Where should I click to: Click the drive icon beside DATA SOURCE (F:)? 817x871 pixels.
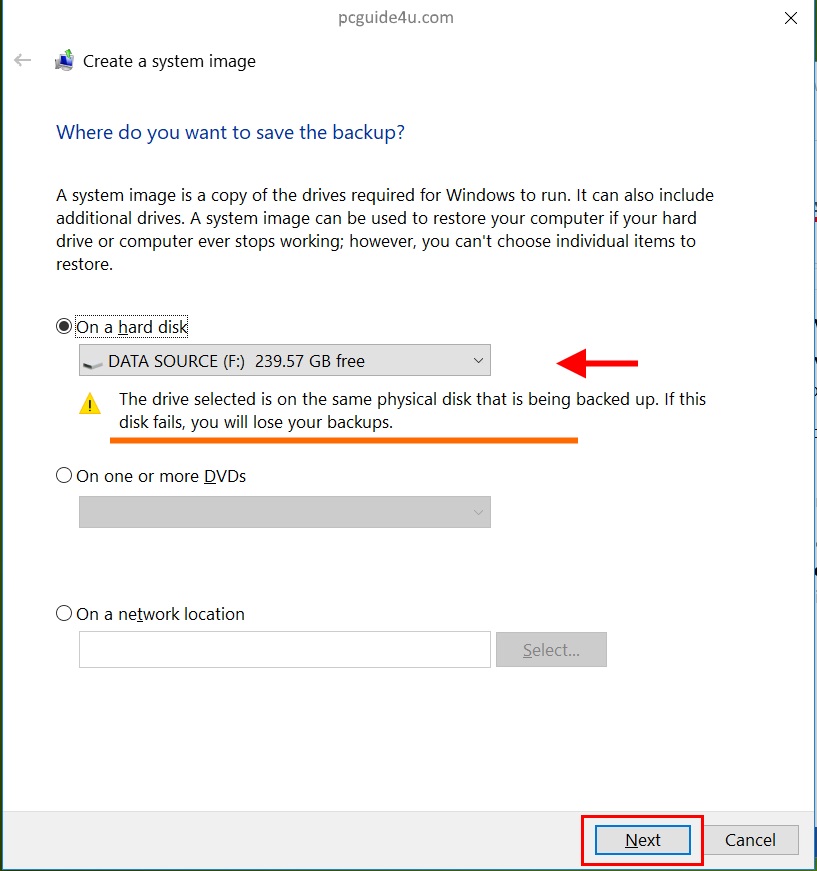pos(93,362)
